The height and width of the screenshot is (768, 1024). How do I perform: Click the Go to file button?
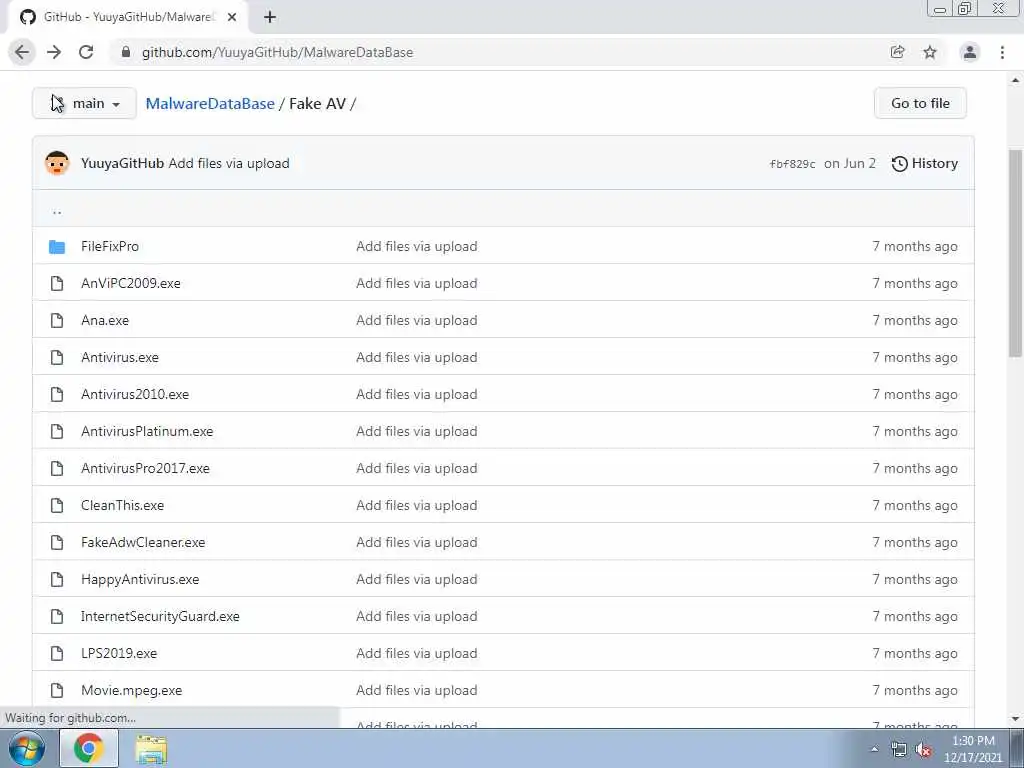pos(920,103)
